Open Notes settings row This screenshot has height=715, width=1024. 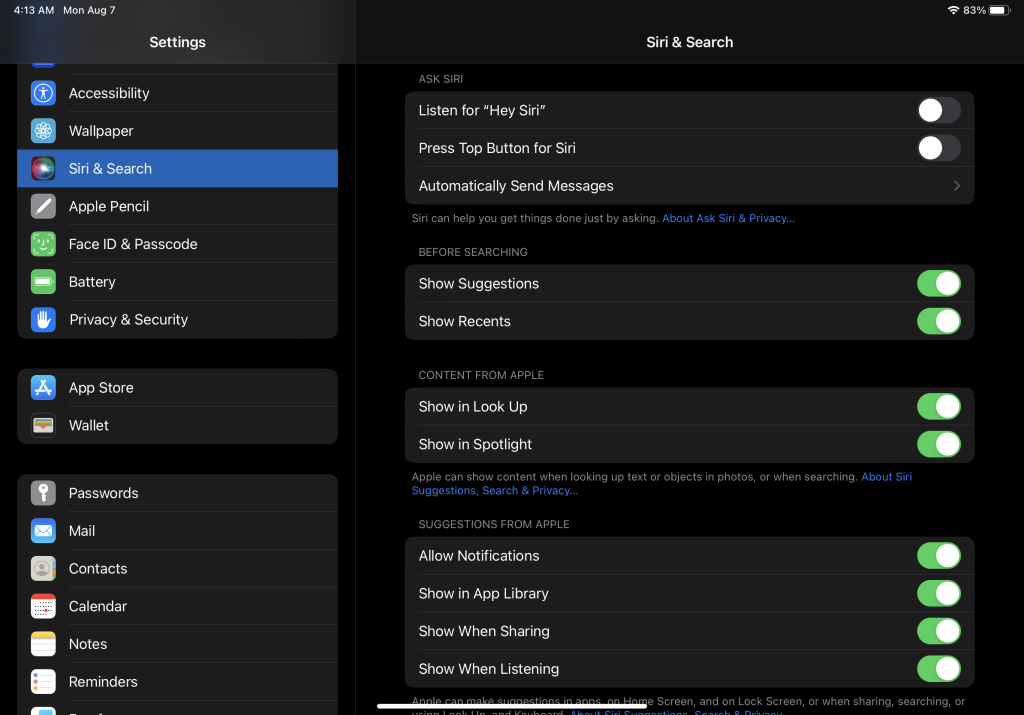coord(178,644)
